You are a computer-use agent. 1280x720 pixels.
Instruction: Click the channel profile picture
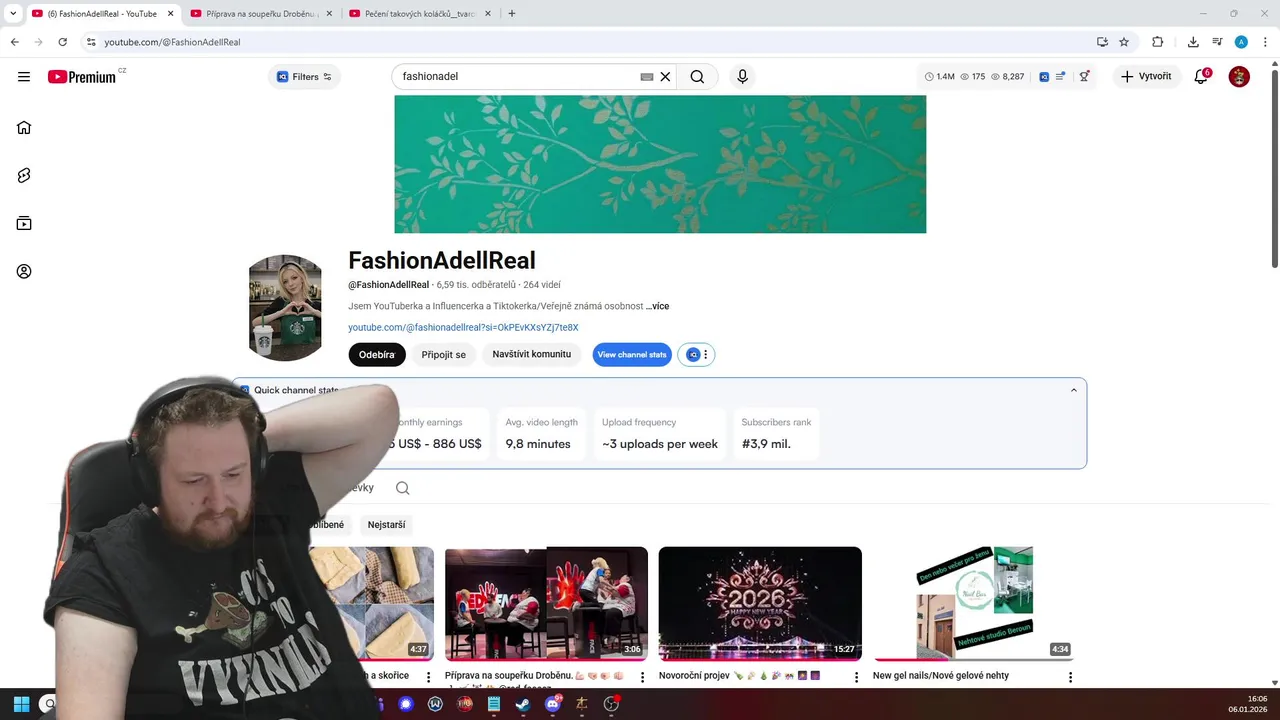tap(285, 308)
